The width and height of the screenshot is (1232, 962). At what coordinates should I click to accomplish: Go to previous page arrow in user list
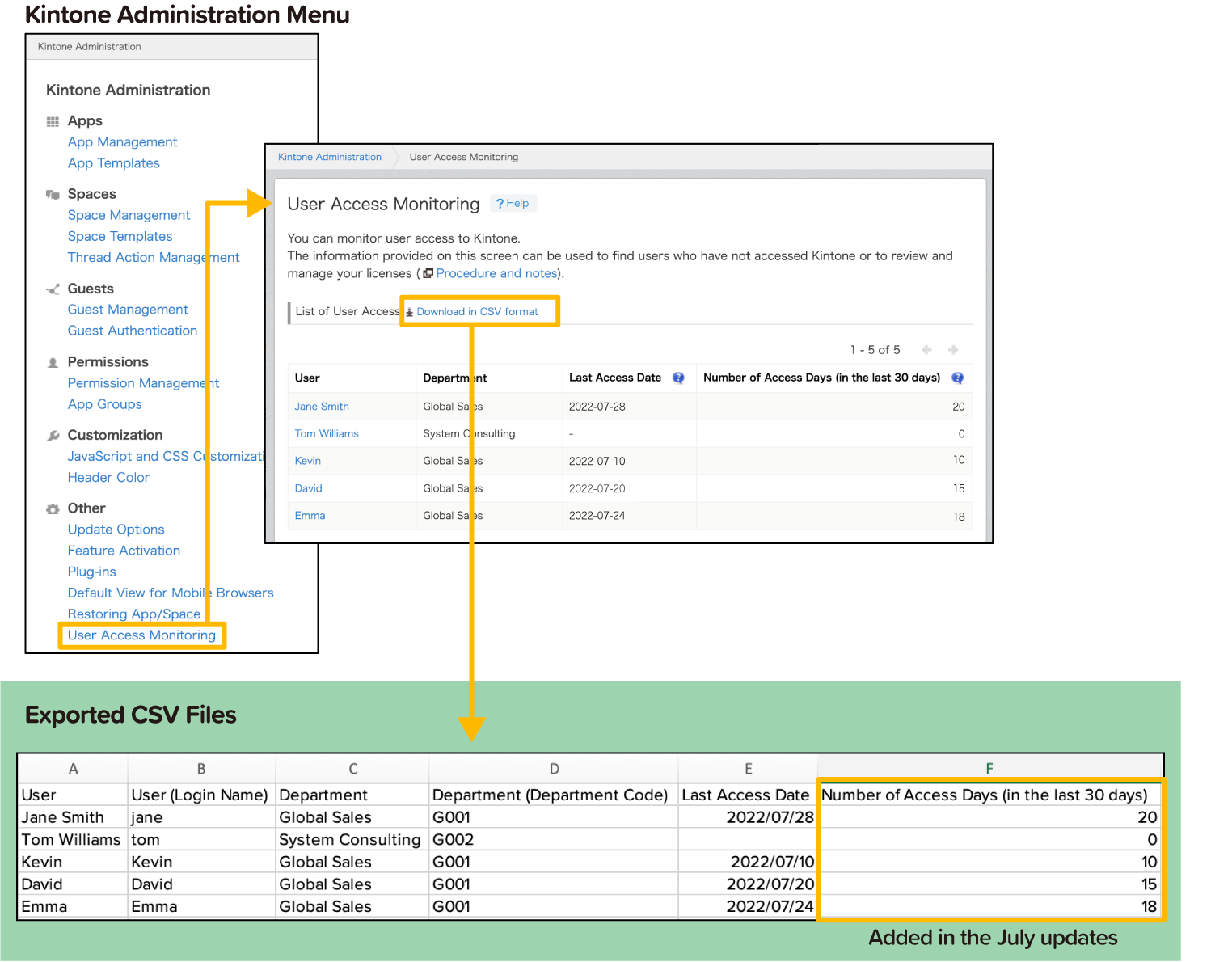pos(926,350)
